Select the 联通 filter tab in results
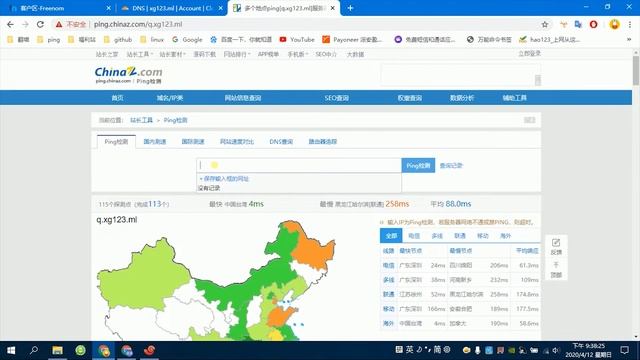The width and height of the screenshot is (640, 360). pos(460,236)
